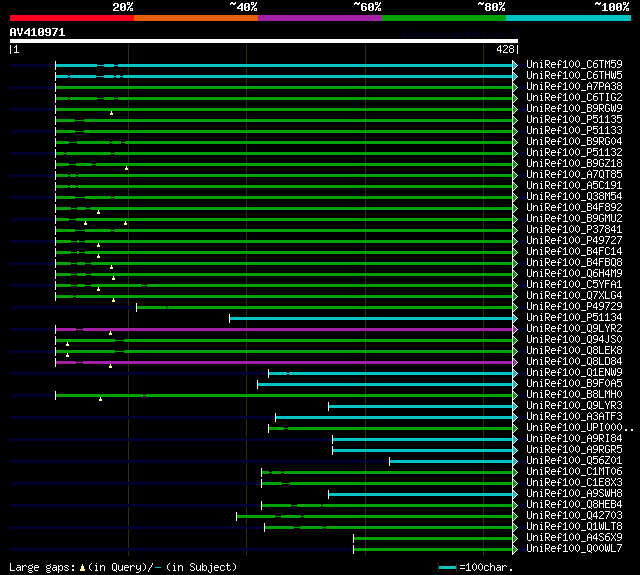Open the UniRef100_B9RG04 hit label
Image resolution: width=640 pixels, height=575 pixels.
[574, 142]
